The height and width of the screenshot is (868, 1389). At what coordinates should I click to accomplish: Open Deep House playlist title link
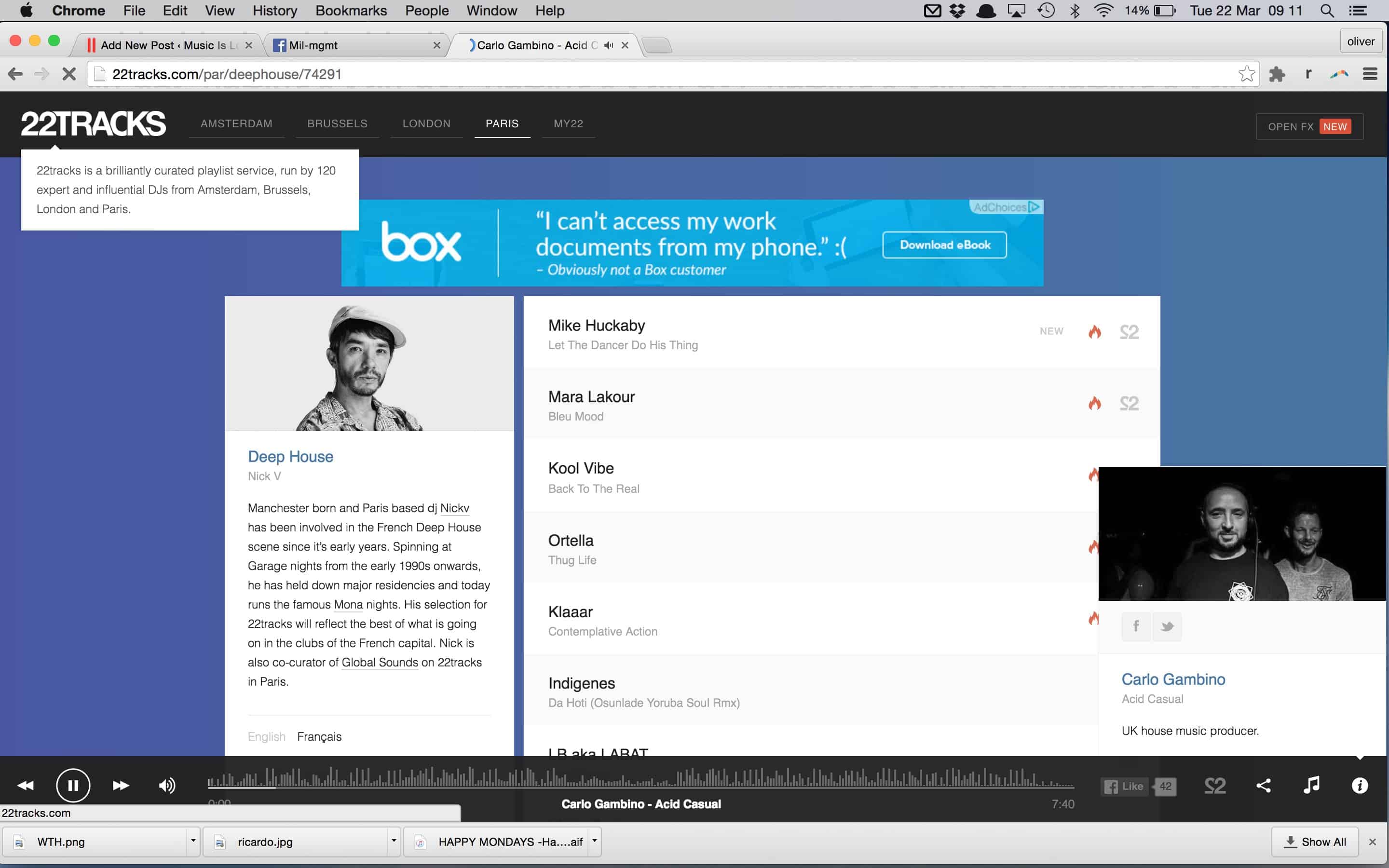click(290, 456)
